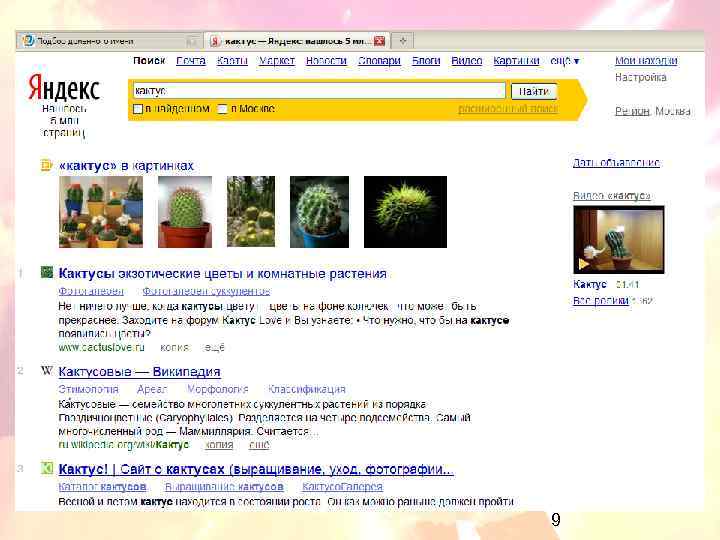Open the Фотоальбомы суккулентов sublink
The height and width of the screenshot is (540, 720).
206,291
